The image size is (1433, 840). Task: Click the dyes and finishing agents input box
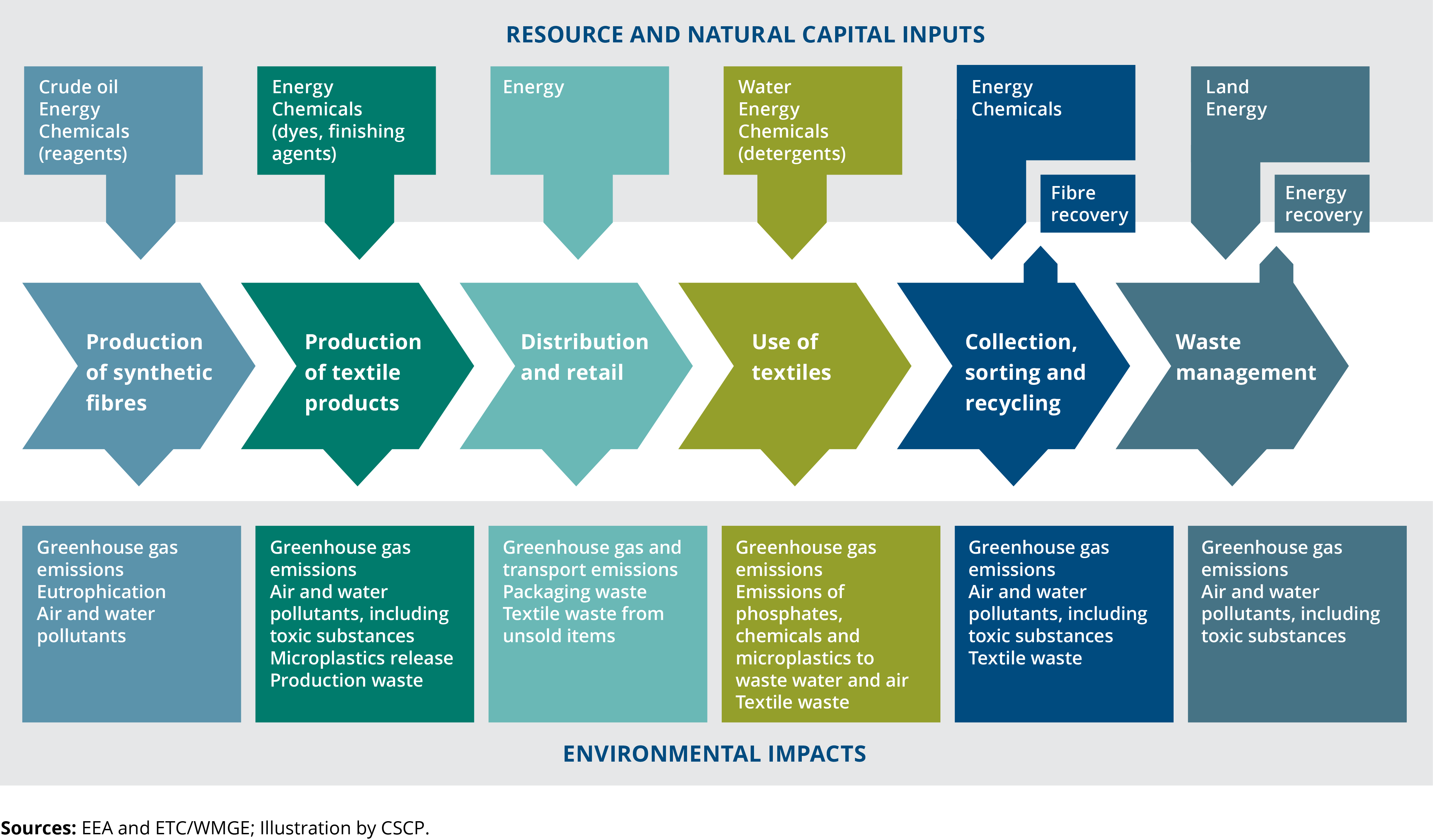pyautogui.click(x=346, y=120)
